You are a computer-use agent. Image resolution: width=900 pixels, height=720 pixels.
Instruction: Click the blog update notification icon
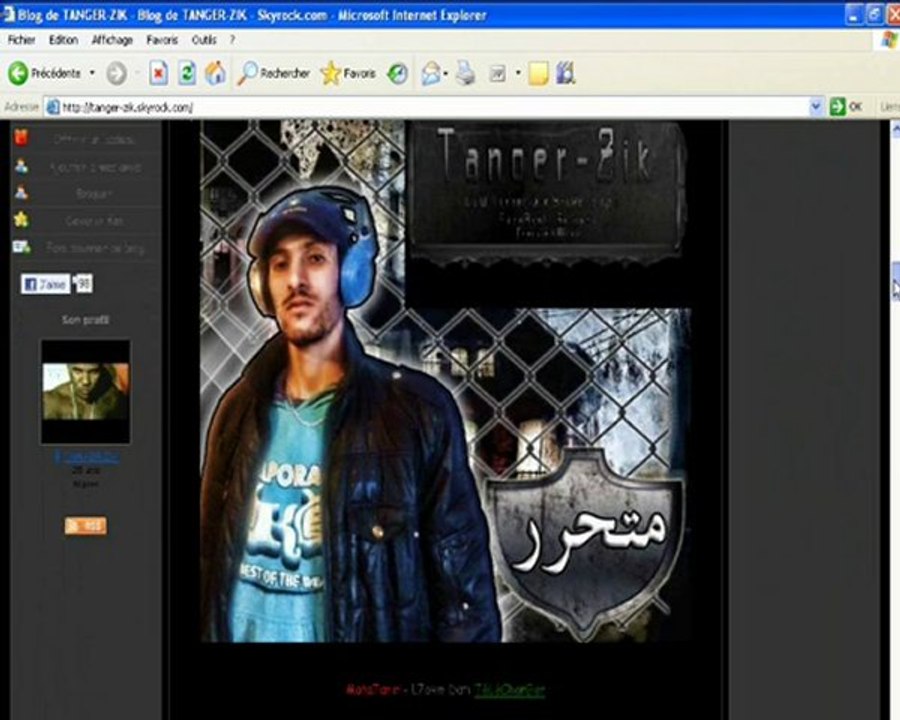tap(22, 247)
